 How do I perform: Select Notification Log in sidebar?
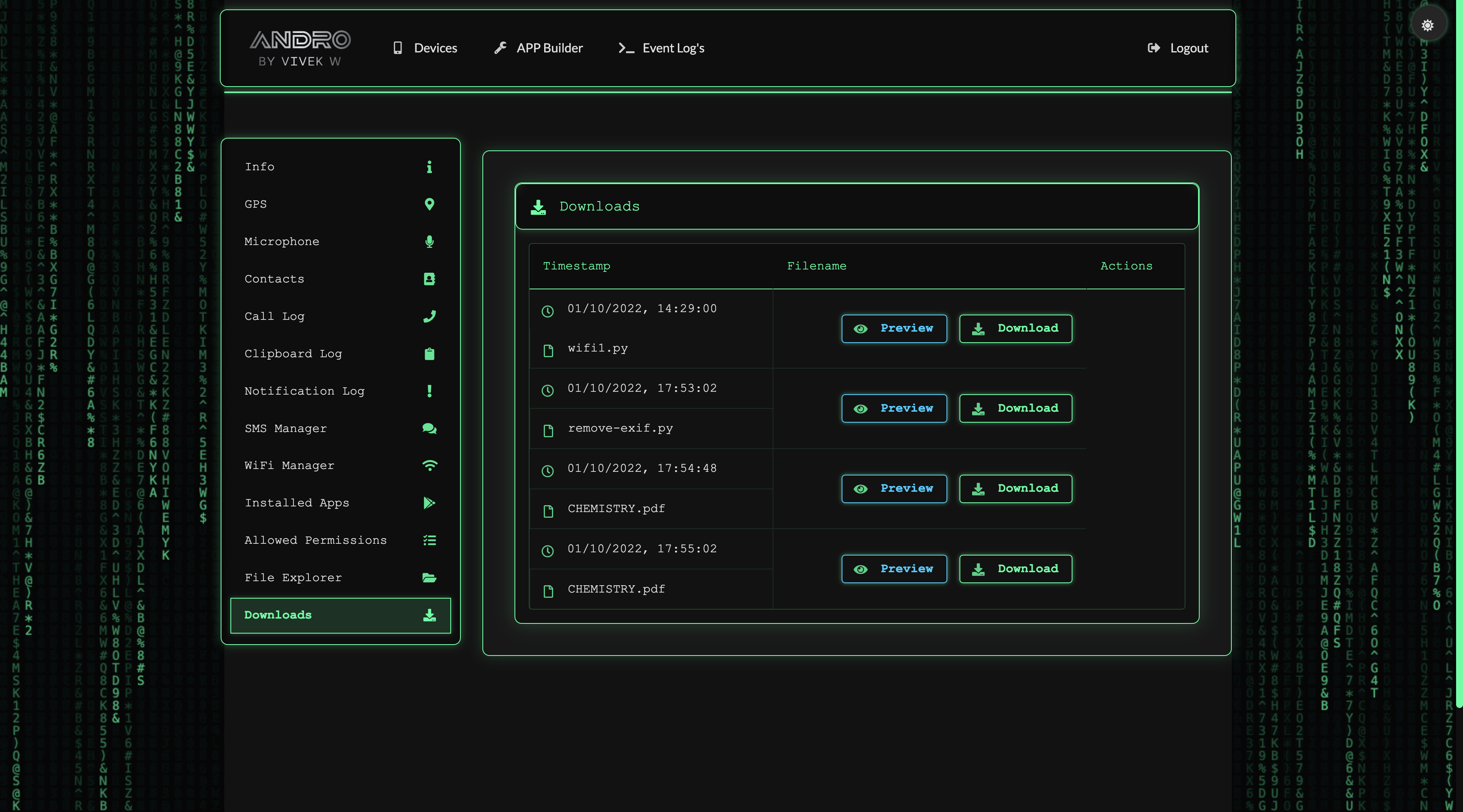pos(304,391)
